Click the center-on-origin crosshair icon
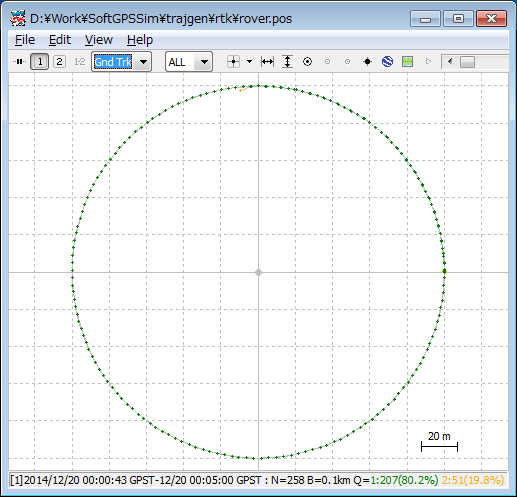Screen dimensions: 517x497 coord(233,62)
